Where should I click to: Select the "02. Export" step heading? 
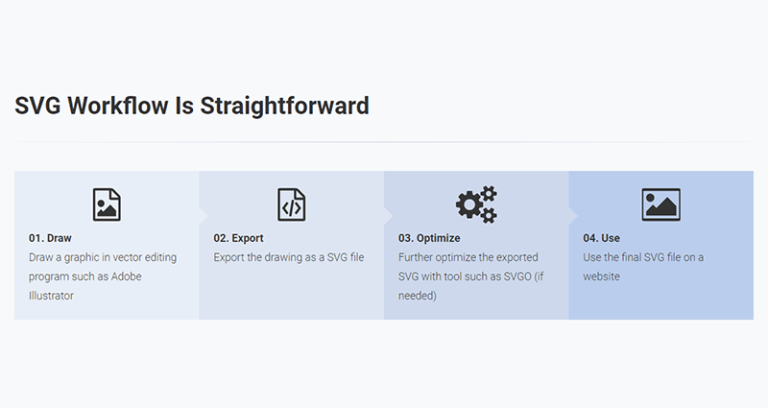(239, 238)
